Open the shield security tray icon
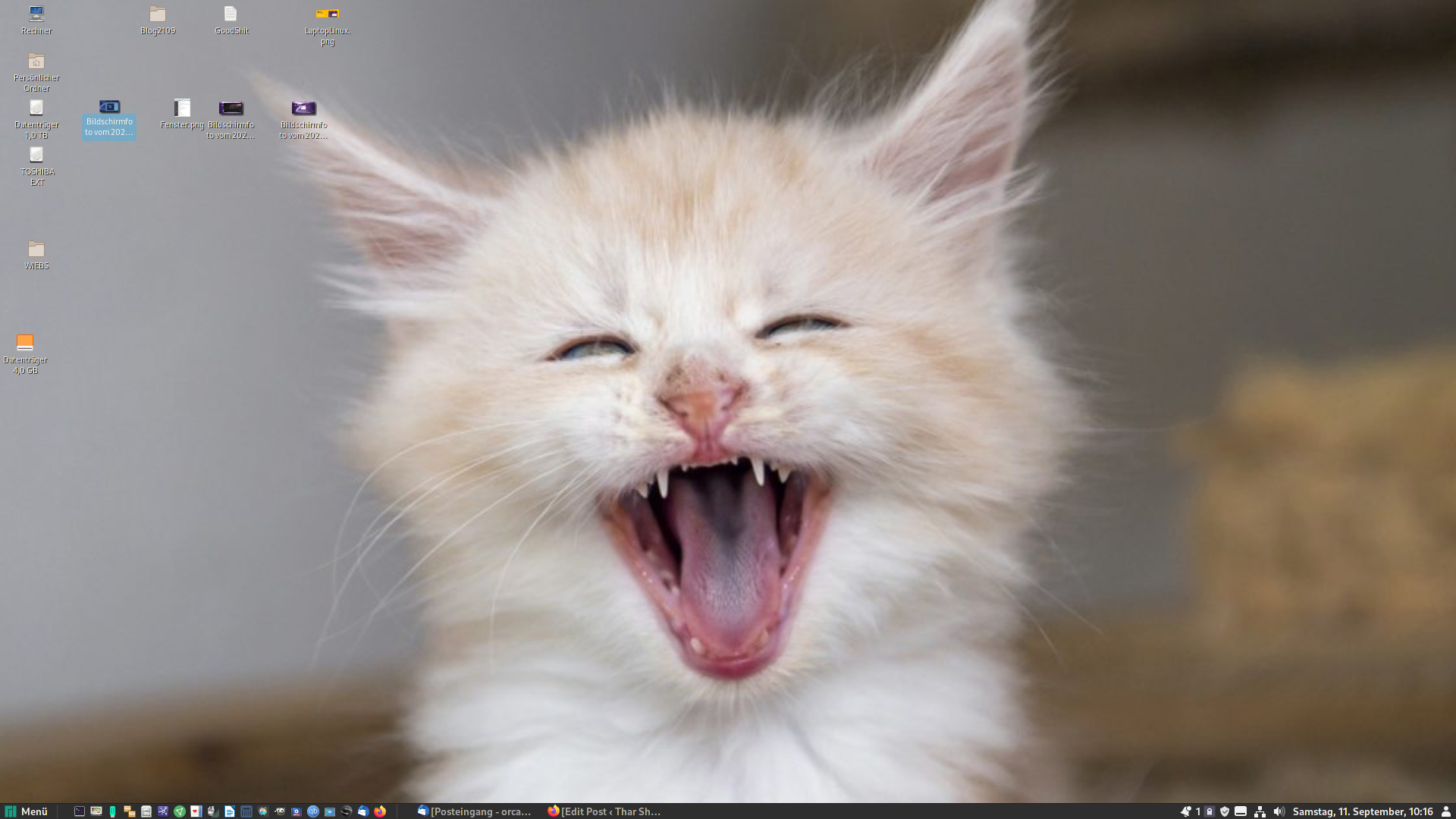This screenshot has width=1456, height=819. 1225,811
